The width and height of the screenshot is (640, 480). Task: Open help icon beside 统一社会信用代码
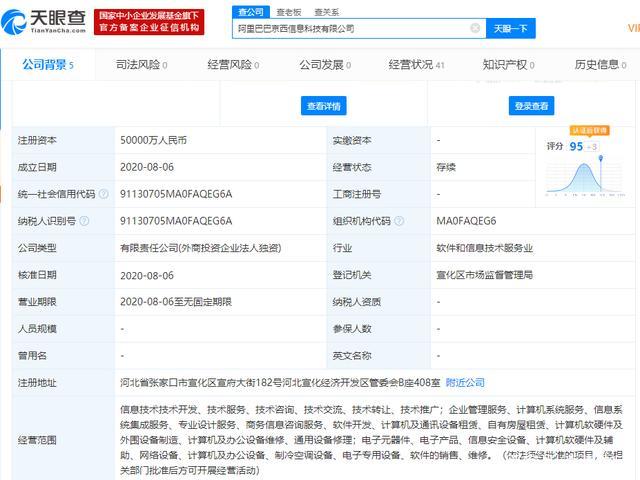(104, 194)
